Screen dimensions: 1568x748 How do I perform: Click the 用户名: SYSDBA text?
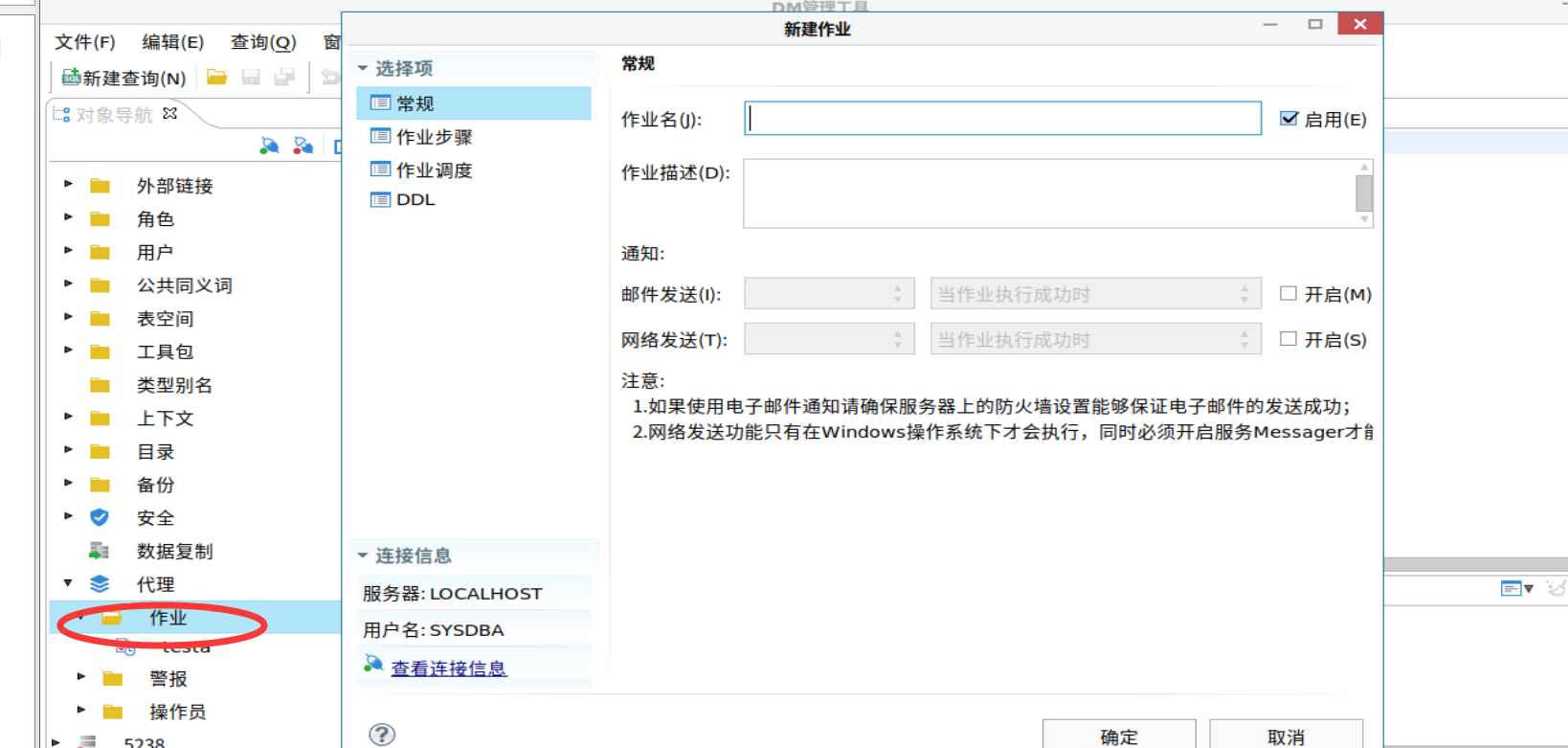pos(433,629)
